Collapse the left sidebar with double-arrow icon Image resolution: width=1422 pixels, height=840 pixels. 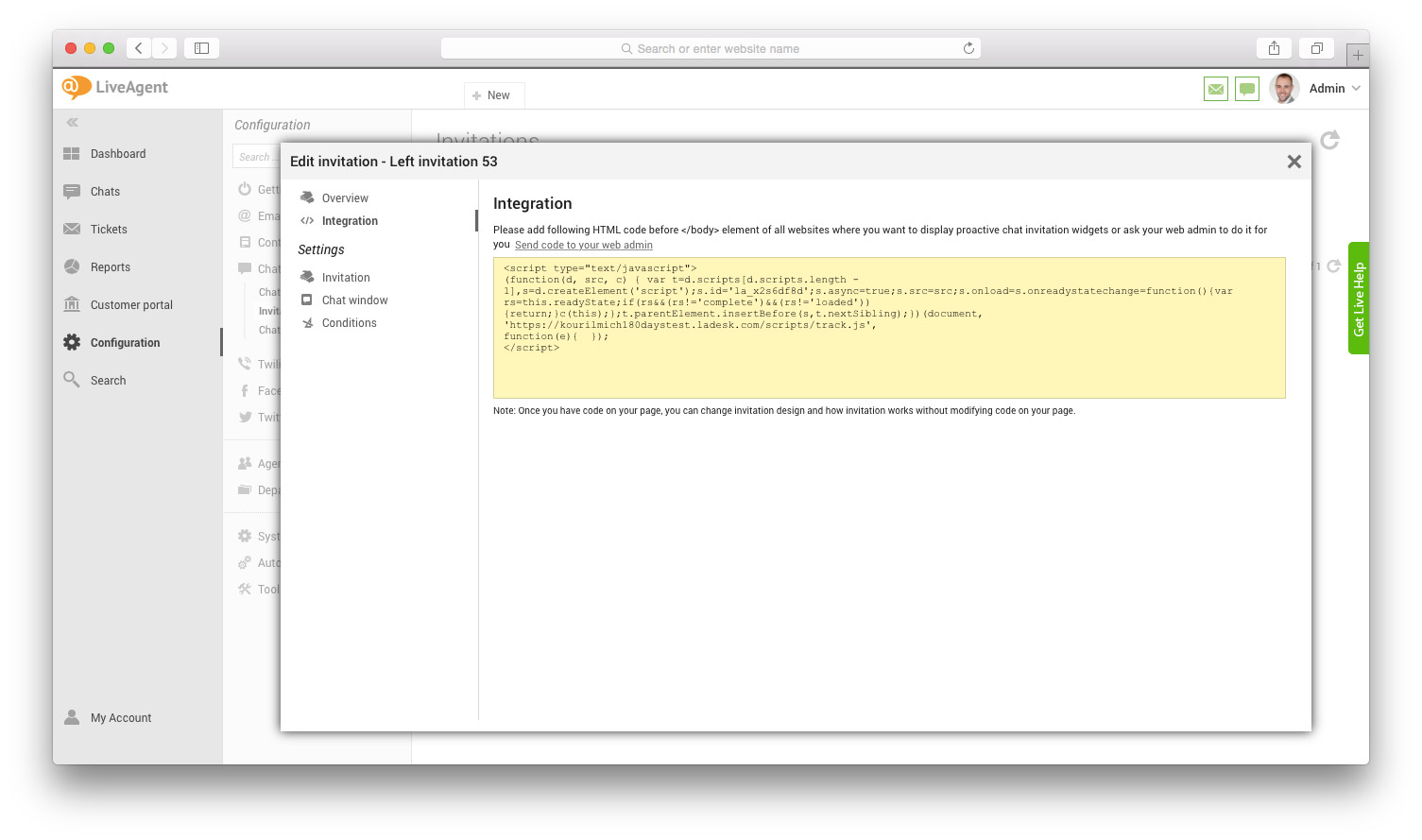click(x=73, y=123)
